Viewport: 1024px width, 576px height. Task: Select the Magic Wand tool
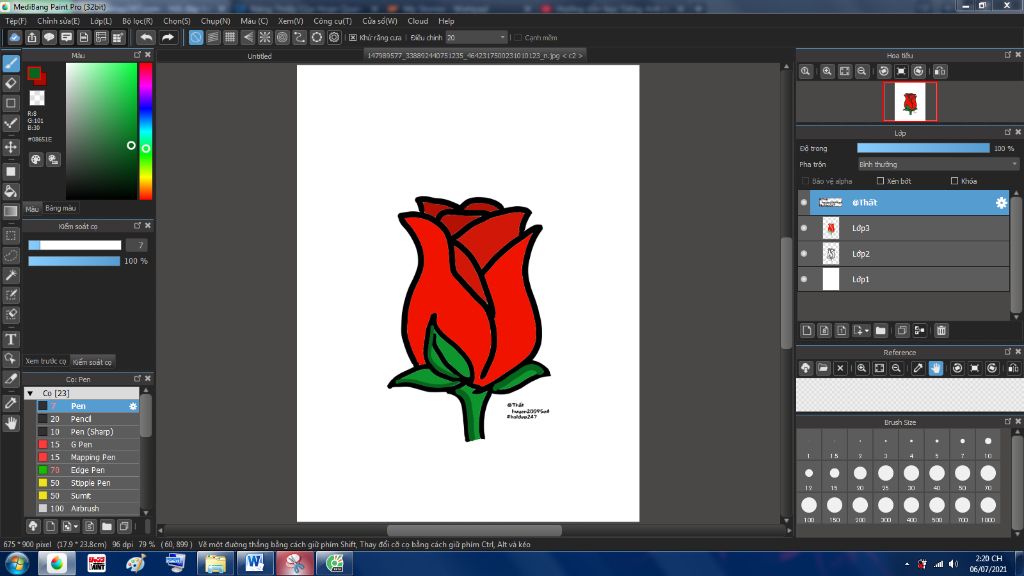point(11,275)
